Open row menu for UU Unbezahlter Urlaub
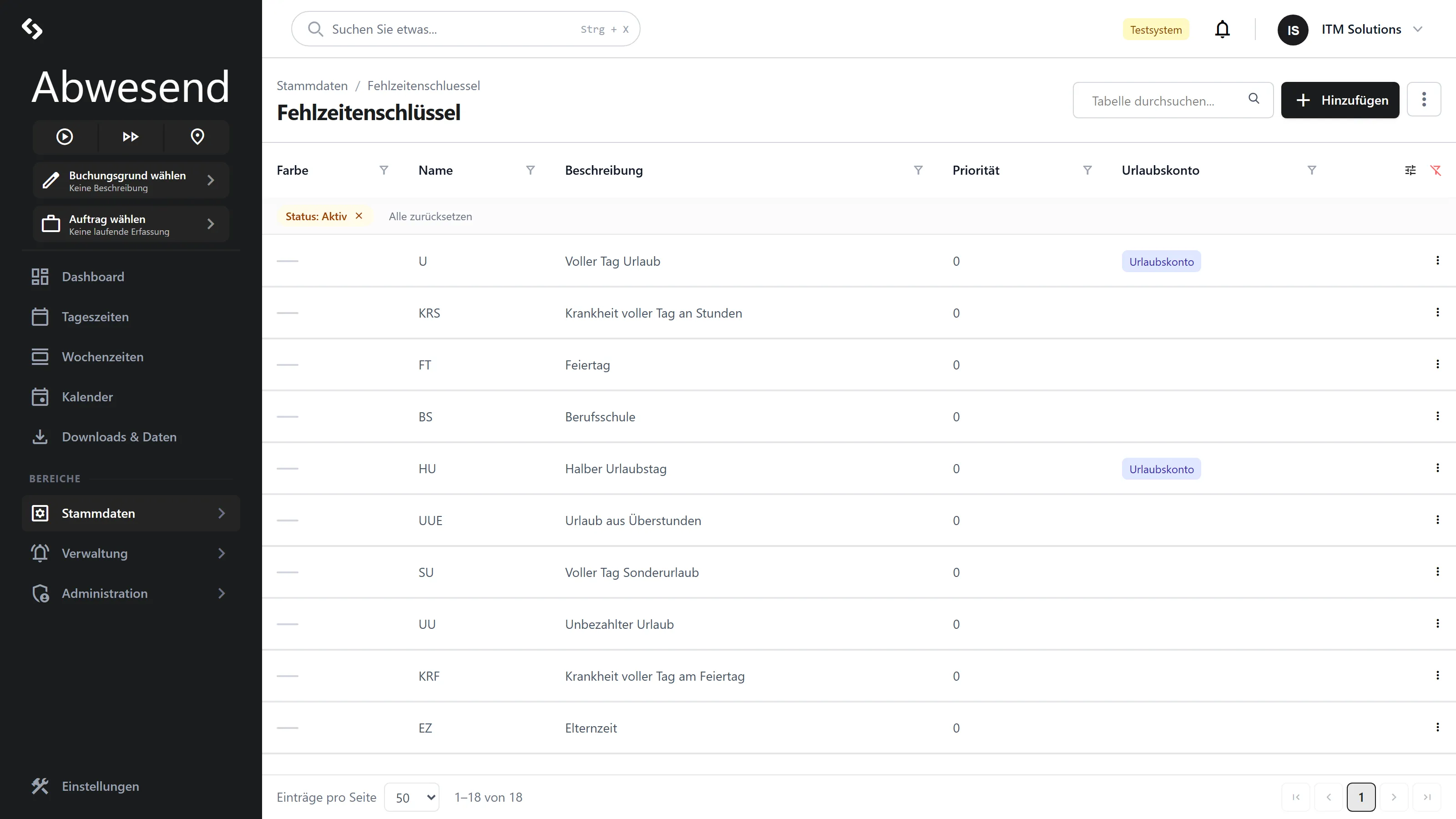The image size is (1456, 819). 1437,623
